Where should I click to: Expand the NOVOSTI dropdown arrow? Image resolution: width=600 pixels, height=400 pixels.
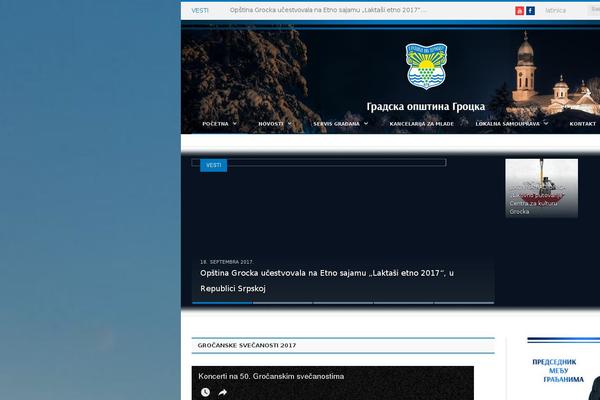290,124
